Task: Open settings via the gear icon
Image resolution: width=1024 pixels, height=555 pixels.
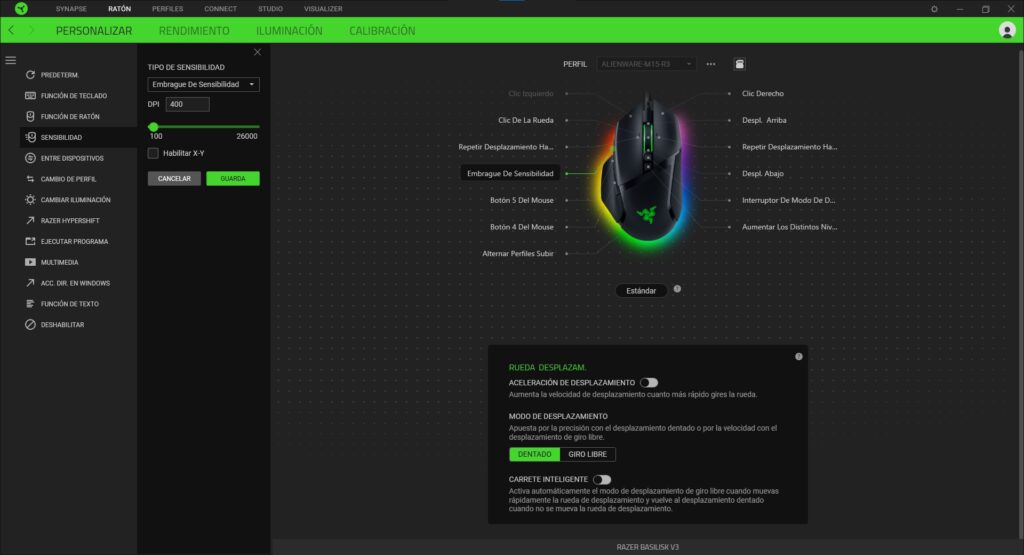Action: coord(934,9)
